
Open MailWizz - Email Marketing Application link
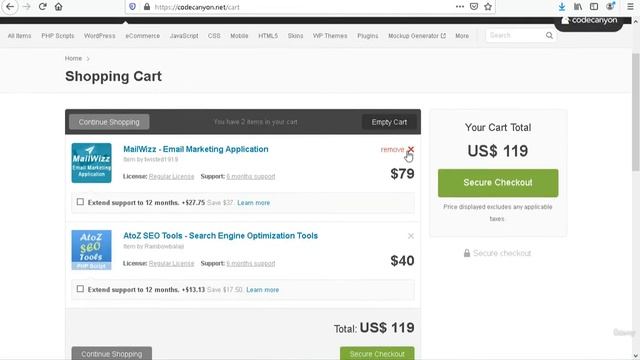point(196,149)
